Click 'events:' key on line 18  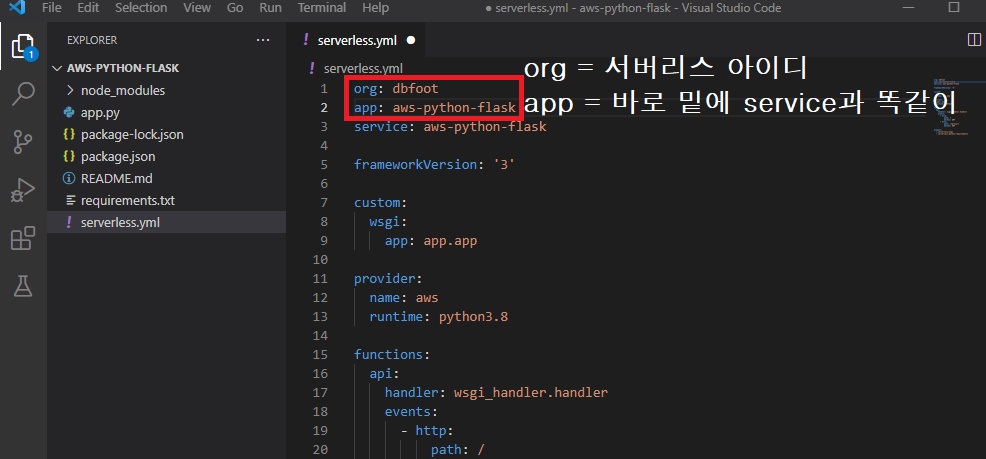[411, 411]
